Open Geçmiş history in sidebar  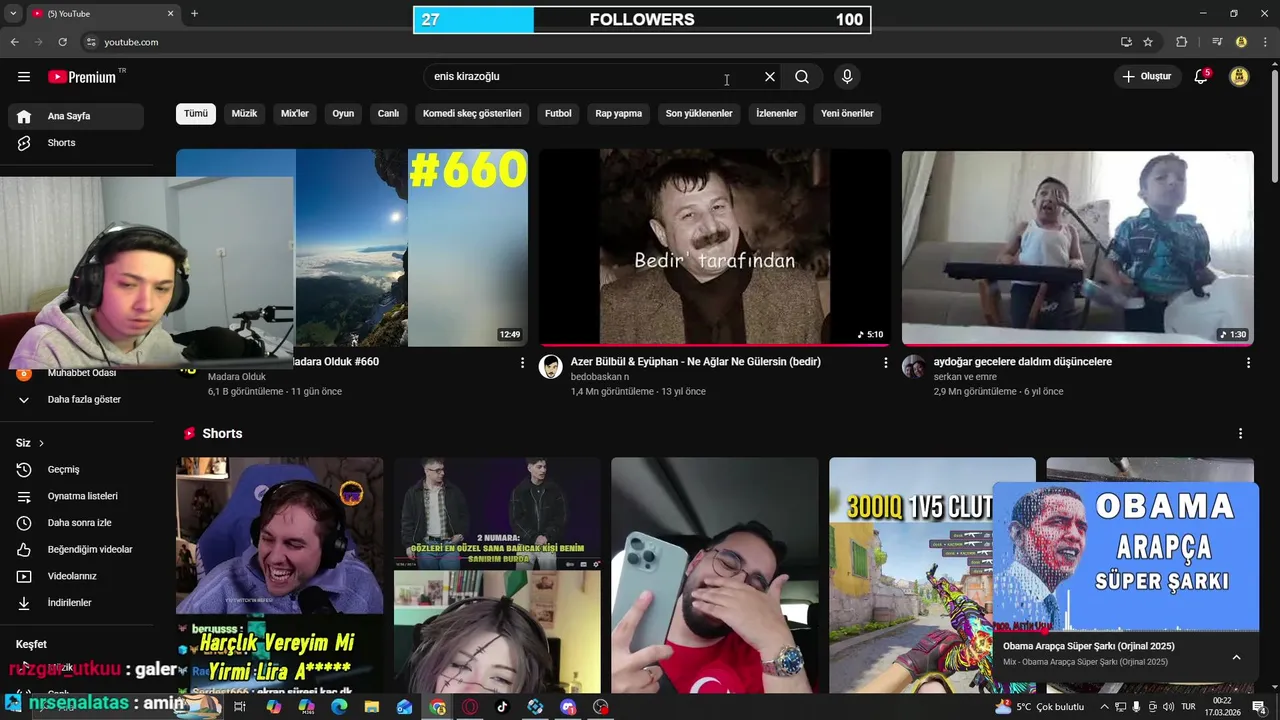pos(76,470)
